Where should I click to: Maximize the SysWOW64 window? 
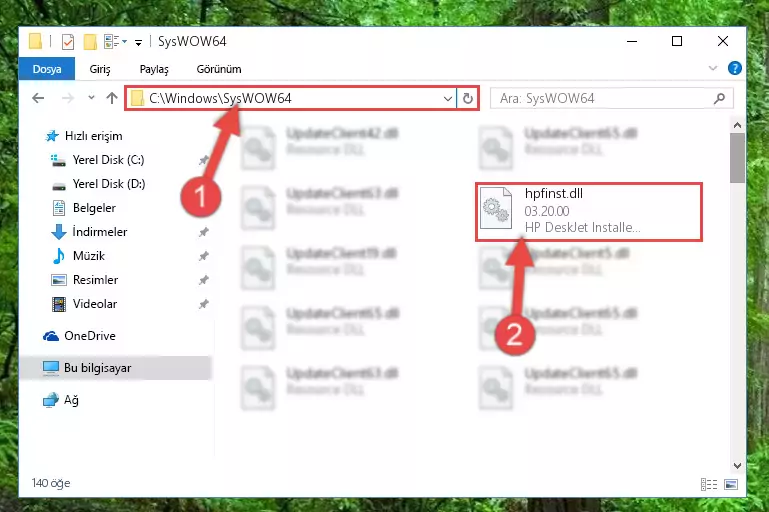677,42
